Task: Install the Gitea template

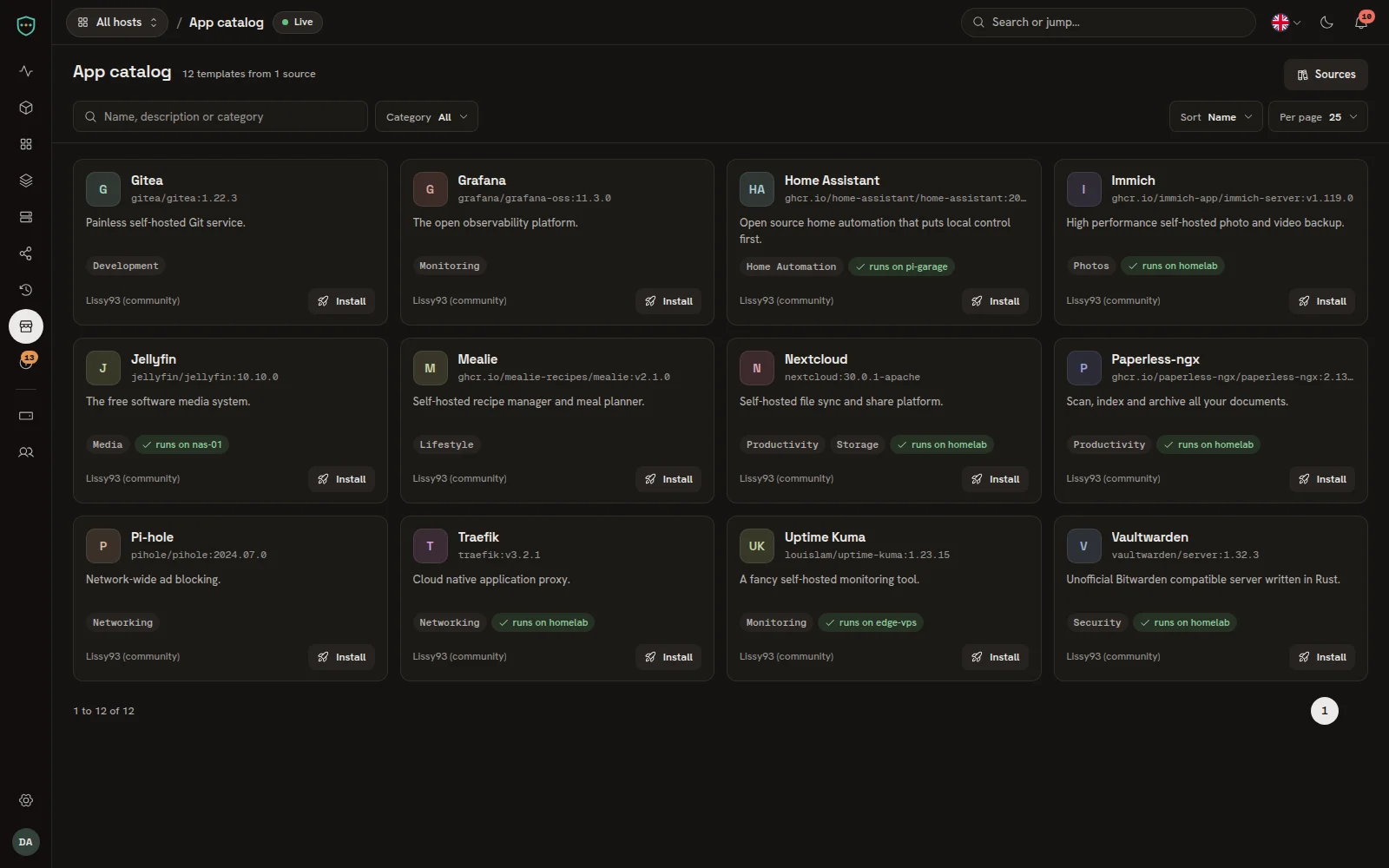Action: click(x=341, y=301)
